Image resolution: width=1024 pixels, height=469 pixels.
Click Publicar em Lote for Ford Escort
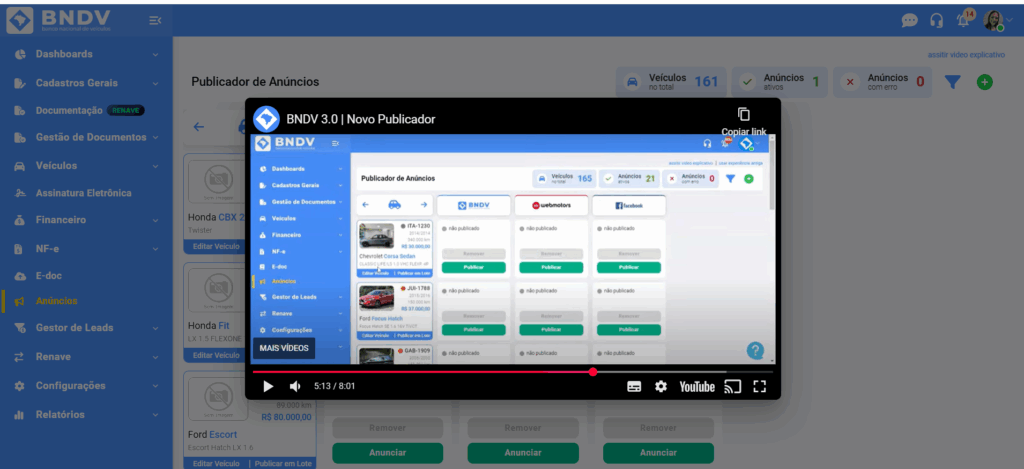pos(282,464)
